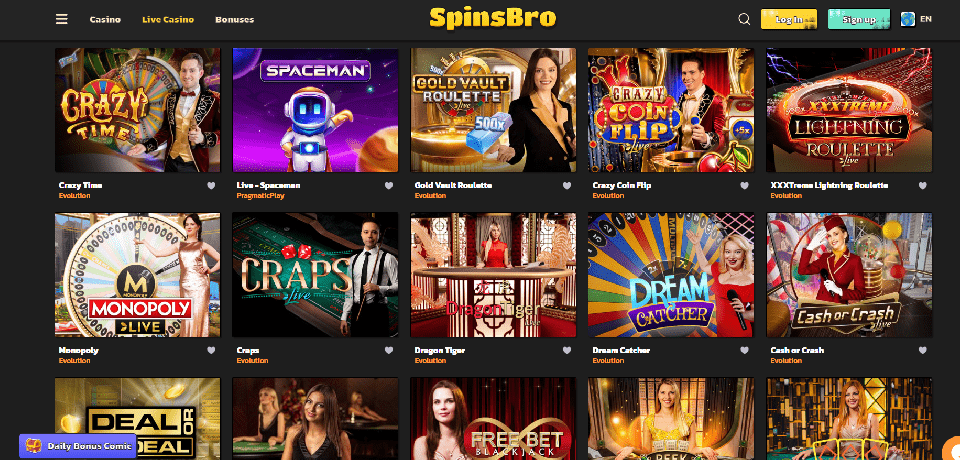The width and height of the screenshot is (960, 460).
Task: Open the Bonuses menu item
Action: click(x=234, y=20)
